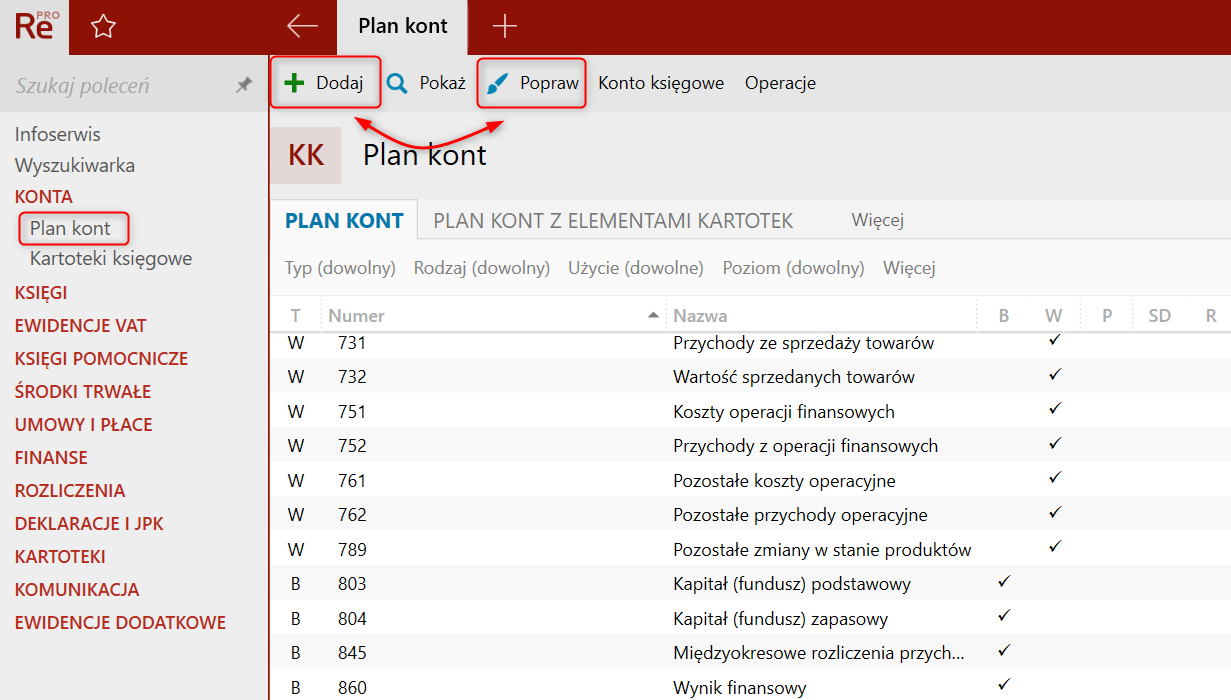
Task: Open Infoserwis in the sidebar
Action: [58, 134]
